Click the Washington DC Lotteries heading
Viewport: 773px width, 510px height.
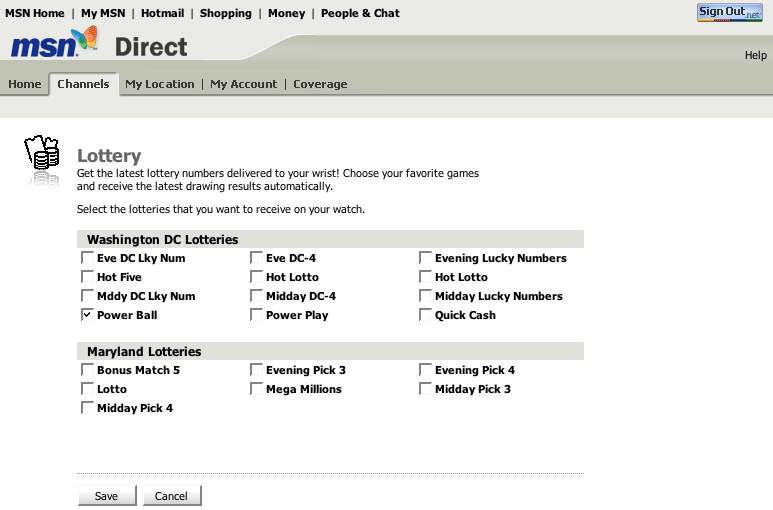click(163, 239)
